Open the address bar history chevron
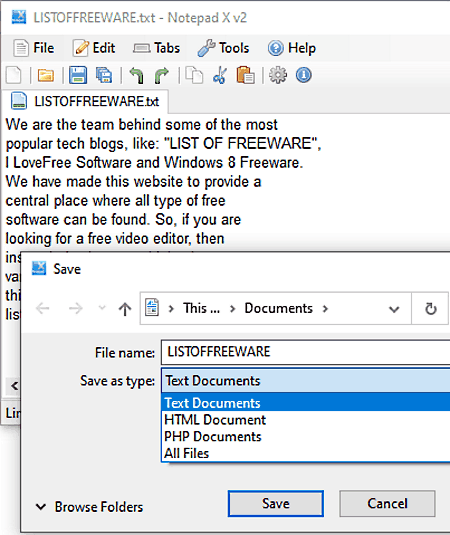Screen dimensions: 450x535 394,309
